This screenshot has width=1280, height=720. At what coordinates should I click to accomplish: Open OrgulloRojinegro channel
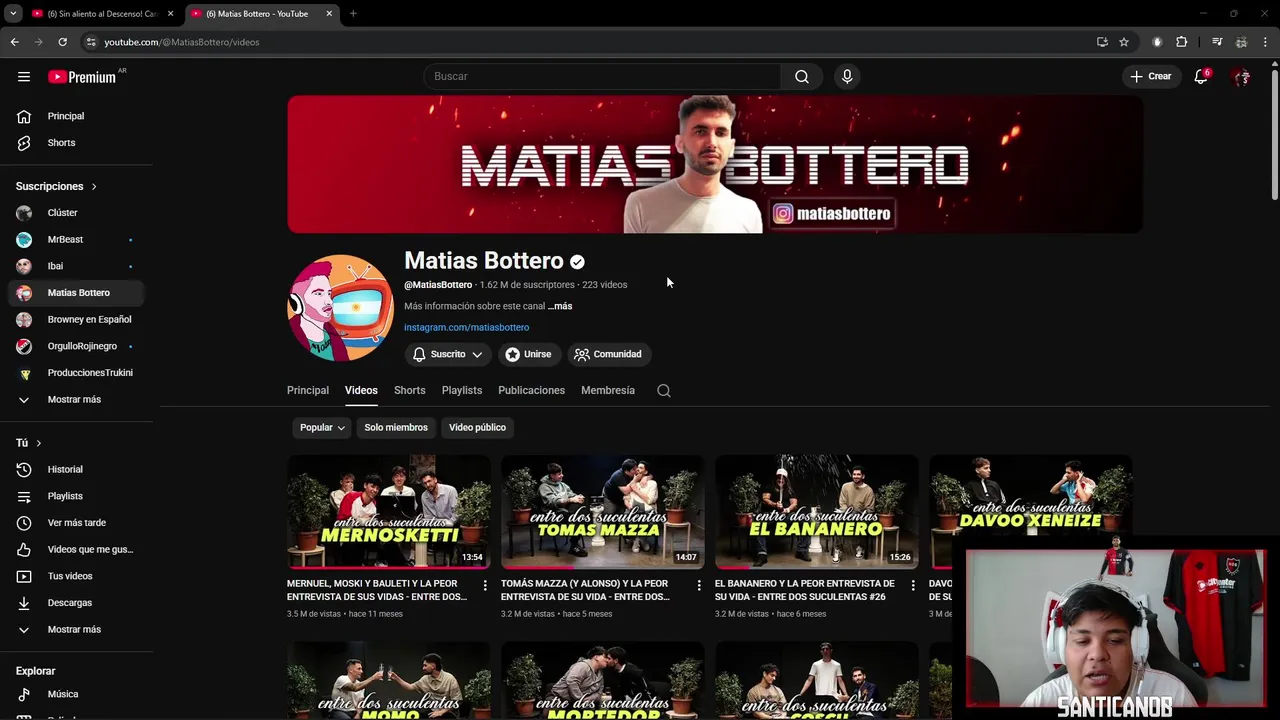tap(76, 346)
